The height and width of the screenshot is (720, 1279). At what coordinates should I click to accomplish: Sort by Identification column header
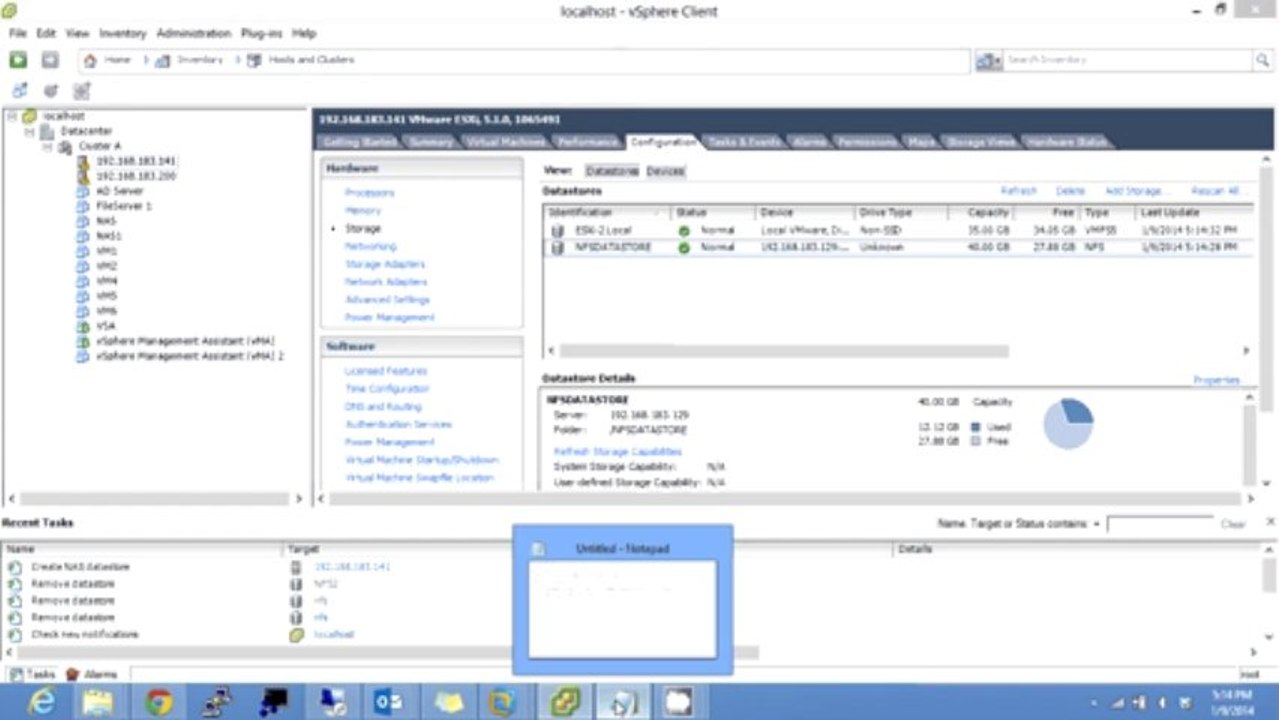[x=607, y=213]
